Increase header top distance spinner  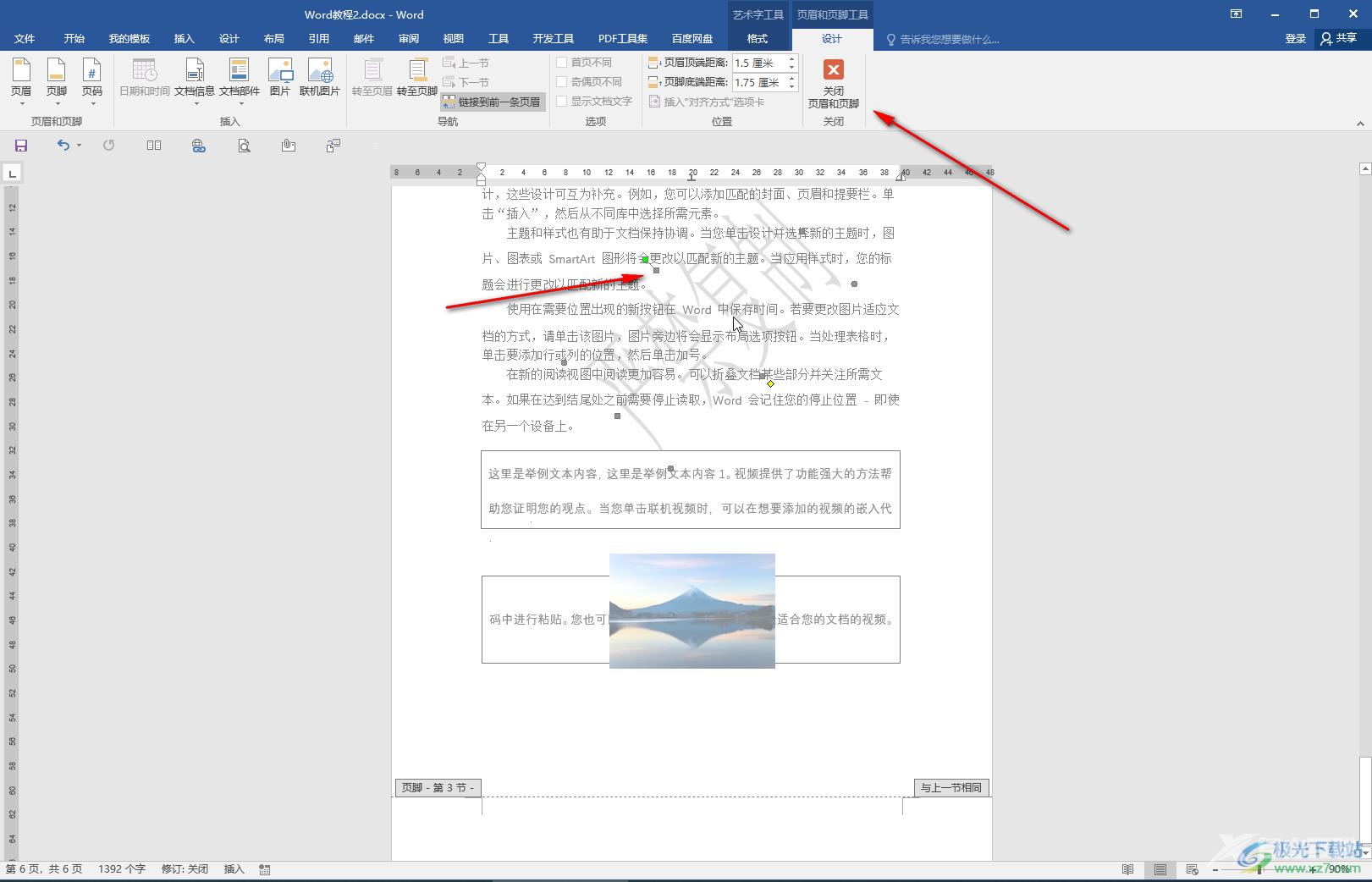792,59
